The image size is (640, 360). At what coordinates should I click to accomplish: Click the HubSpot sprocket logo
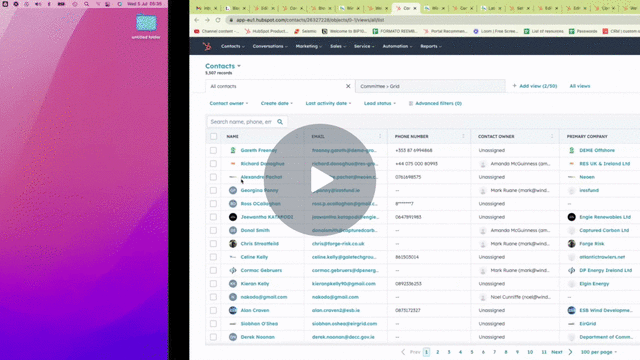pyautogui.click(x=207, y=47)
